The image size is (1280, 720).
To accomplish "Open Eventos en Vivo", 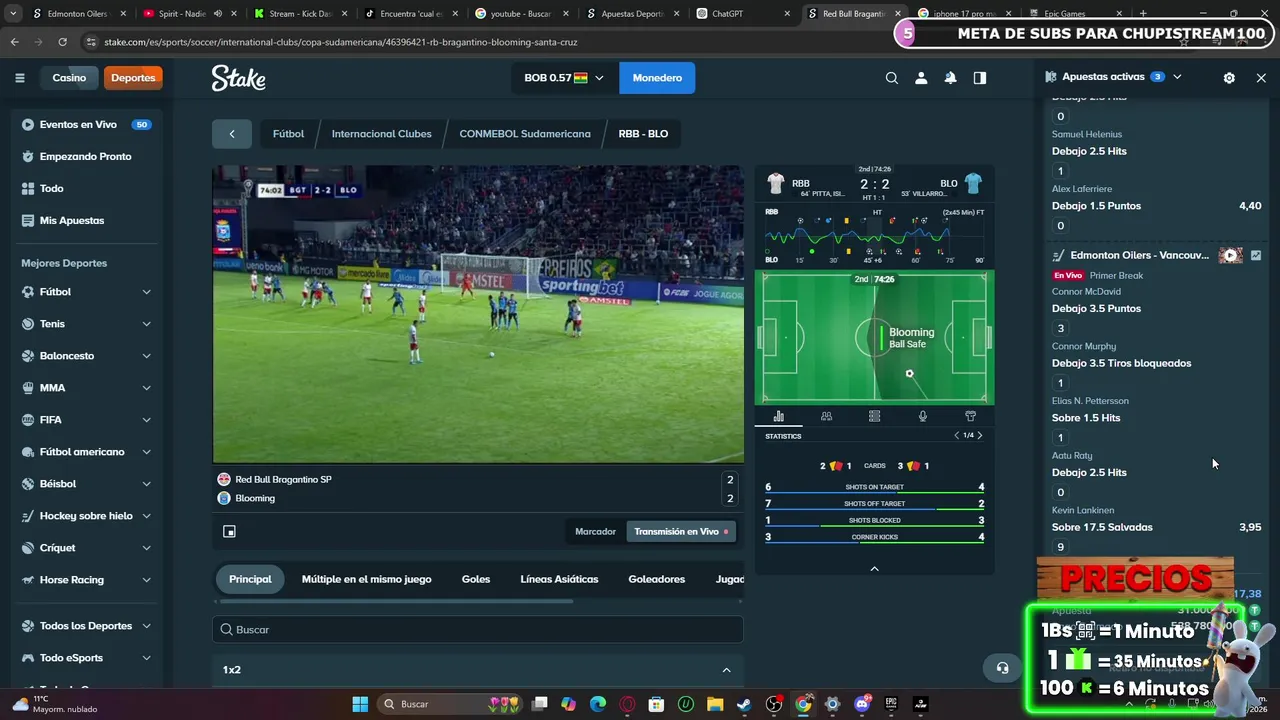I will [x=86, y=125].
